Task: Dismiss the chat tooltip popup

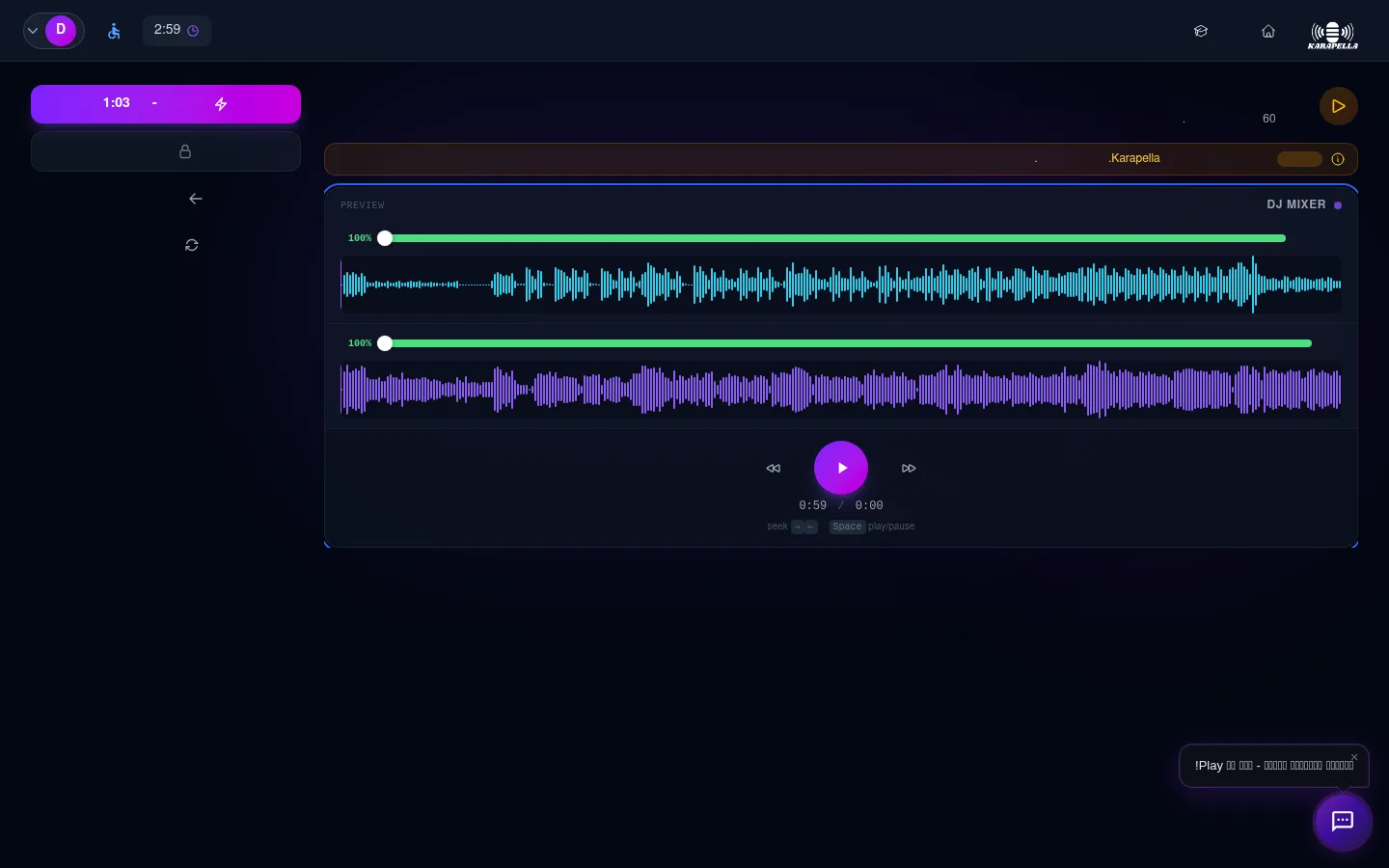Action: pos(1354,757)
